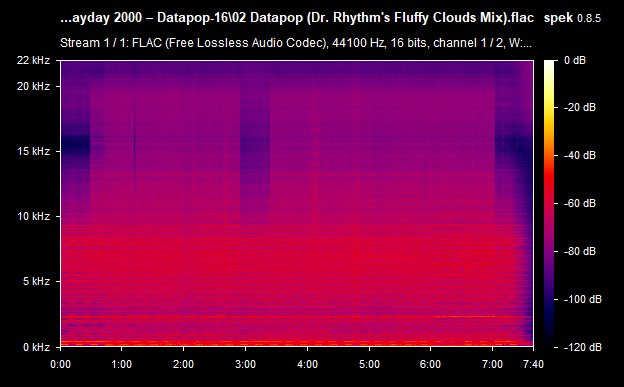Click the file name title text ending in .flac

(297, 18)
